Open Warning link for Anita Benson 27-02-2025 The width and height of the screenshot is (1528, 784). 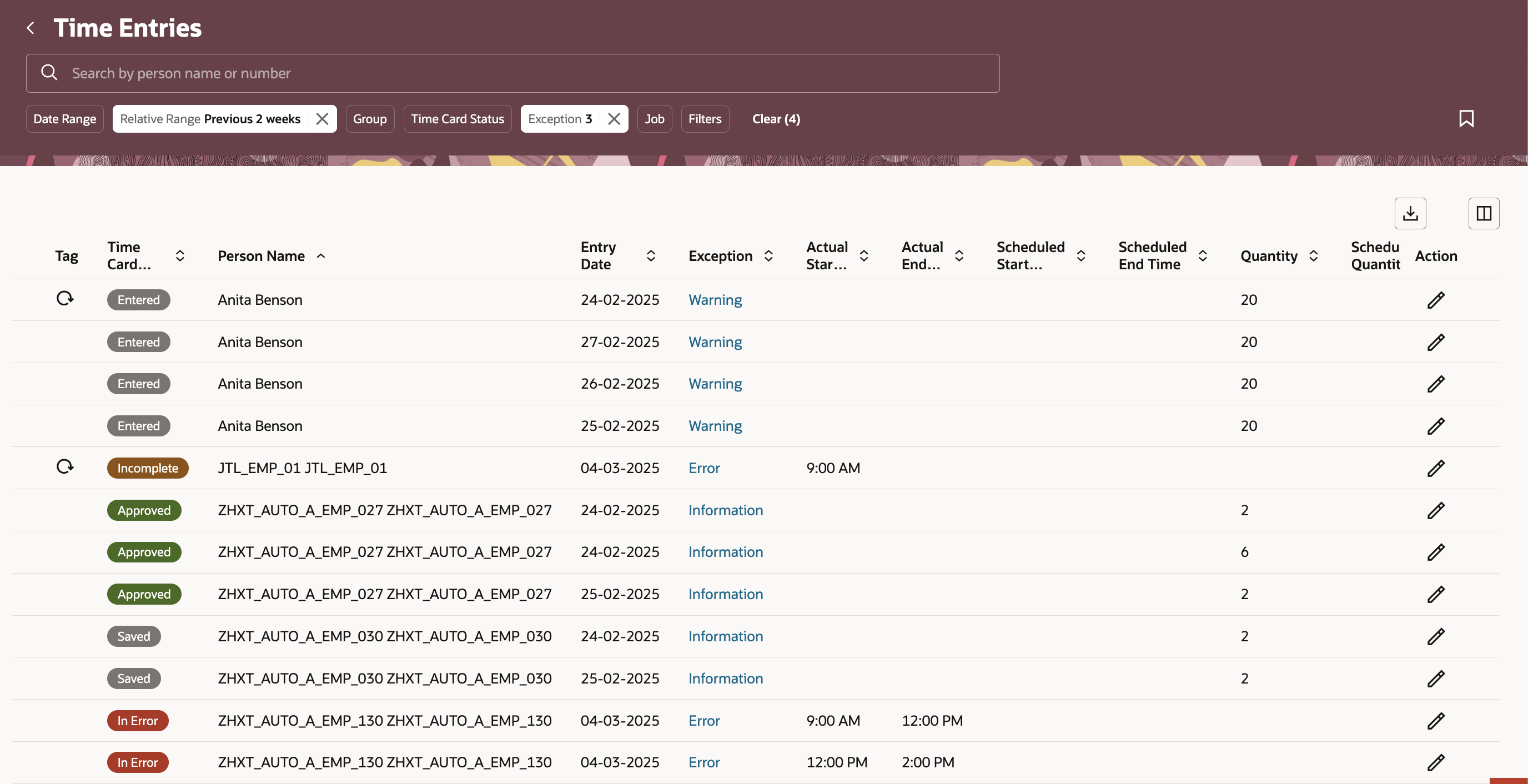pyautogui.click(x=715, y=342)
